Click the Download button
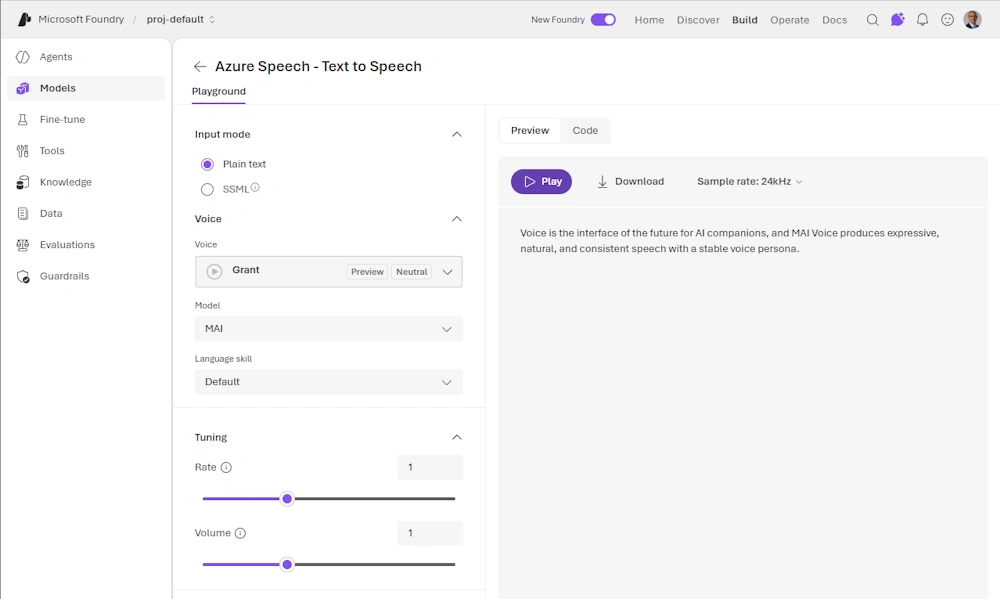Viewport: 1000px width, 599px height. pyautogui.click(x=630, y=182)
